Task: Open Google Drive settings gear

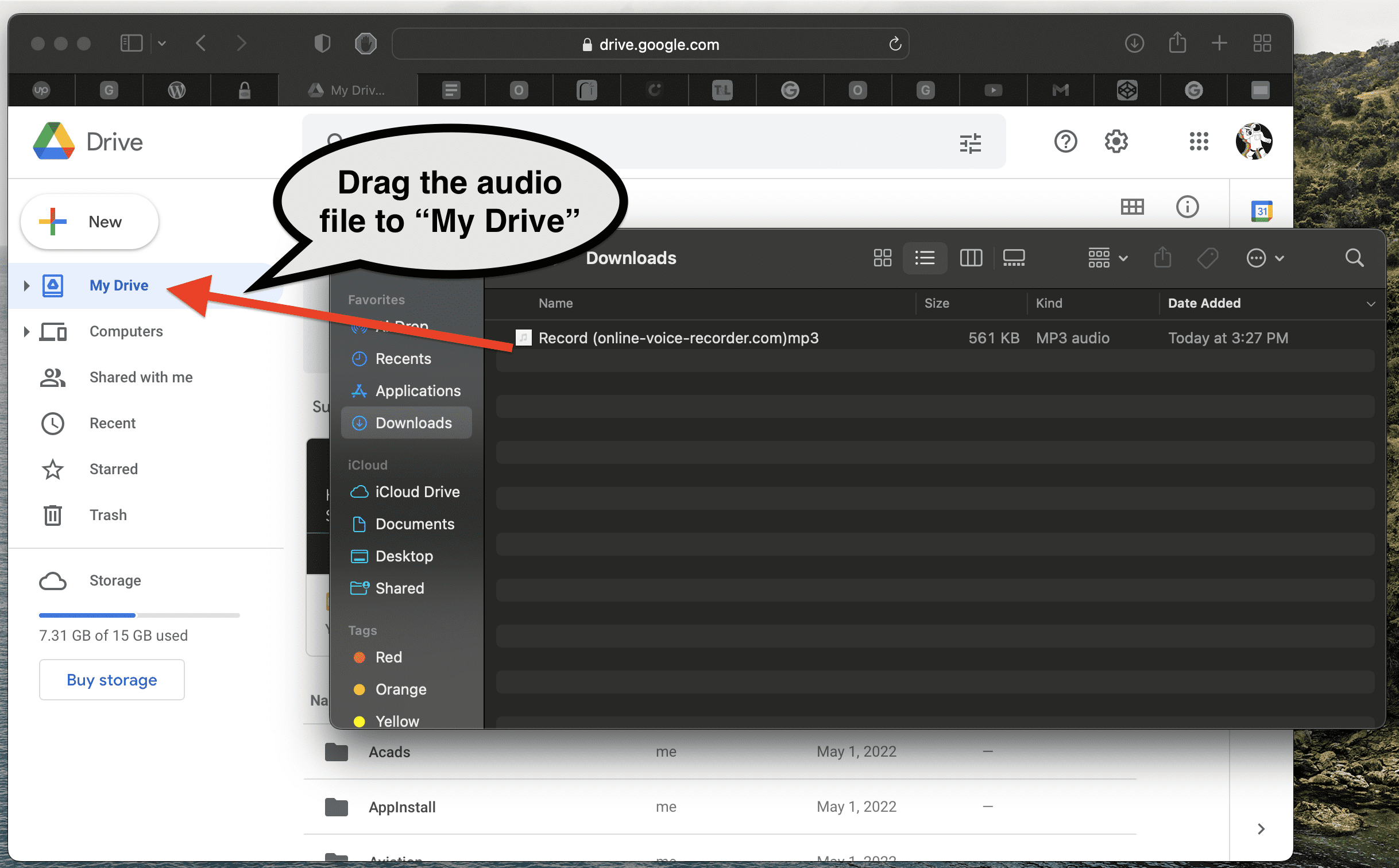Action: (1116, 142)
